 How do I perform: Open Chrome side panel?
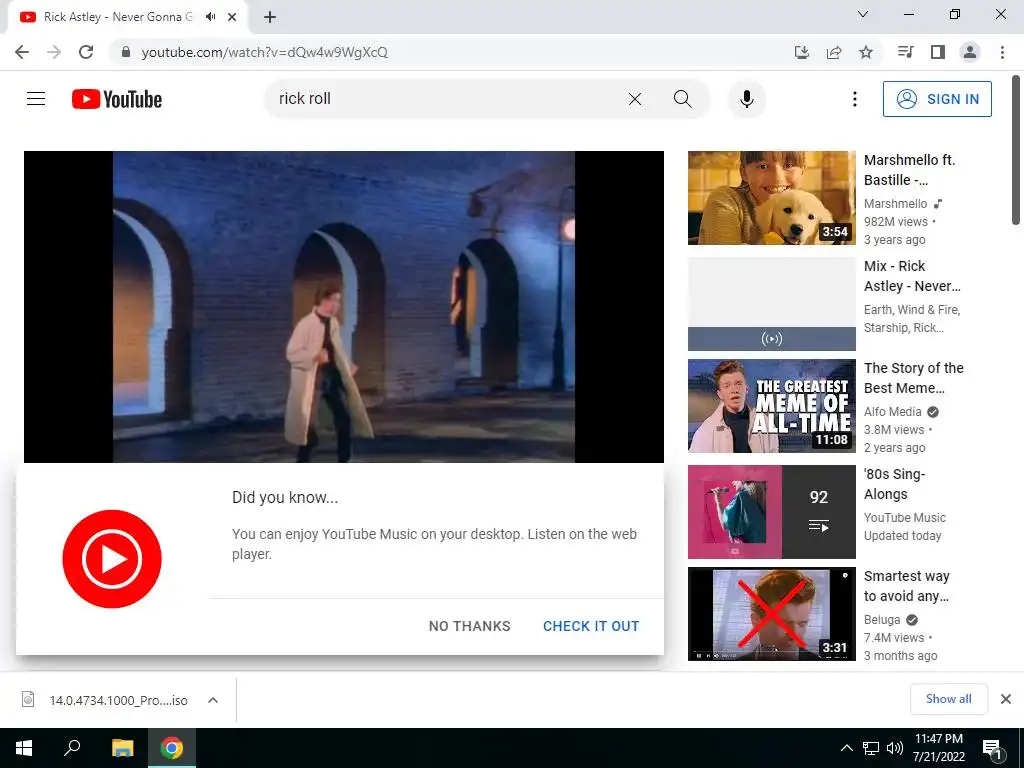click(938, 52)
